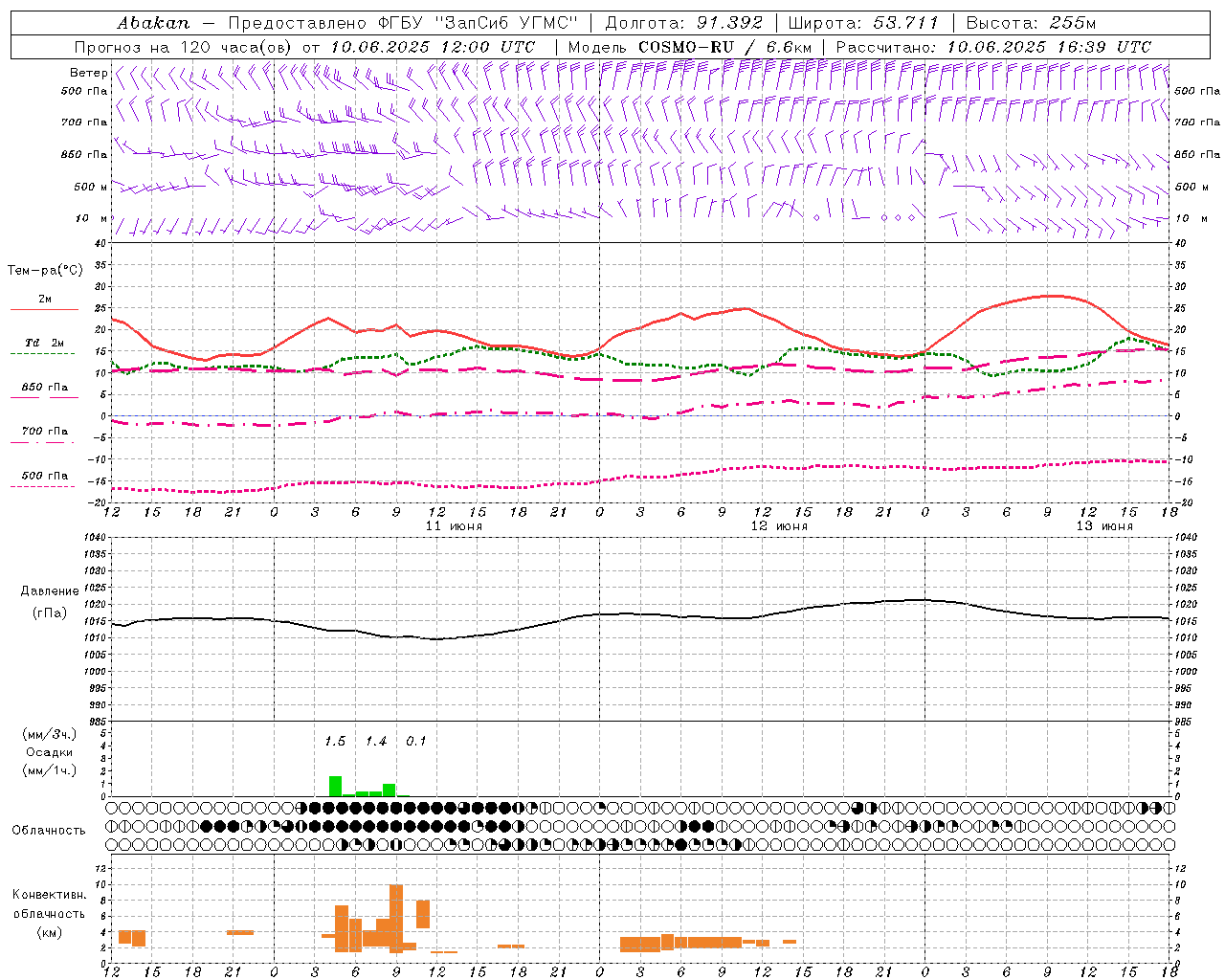Click the Осадки precipitation label

pos(50,752)
